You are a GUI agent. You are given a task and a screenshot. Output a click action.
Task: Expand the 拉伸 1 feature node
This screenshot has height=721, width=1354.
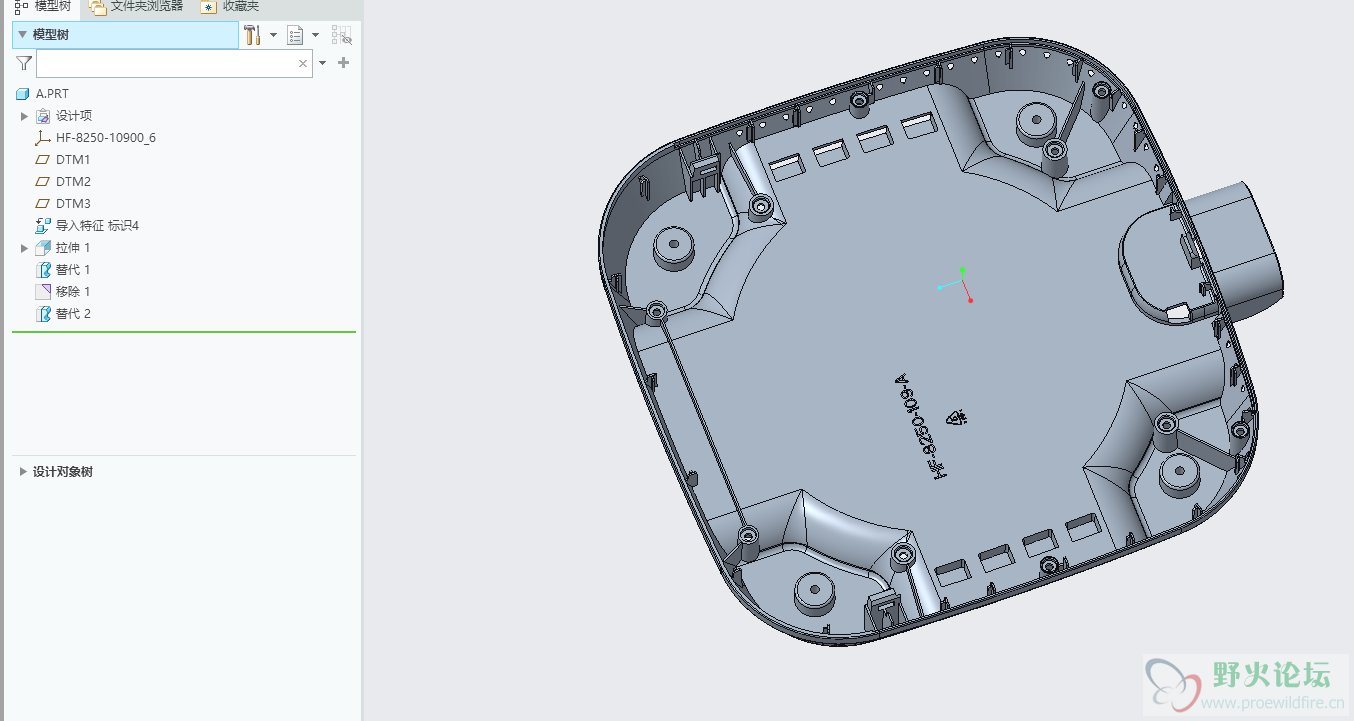point(25,248)
